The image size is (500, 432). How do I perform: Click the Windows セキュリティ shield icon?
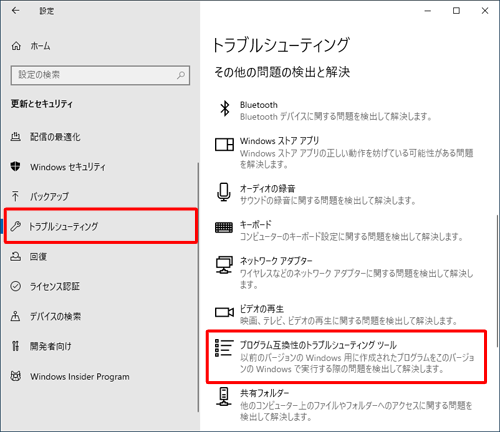pyautogui.click(x=15, y=166)
